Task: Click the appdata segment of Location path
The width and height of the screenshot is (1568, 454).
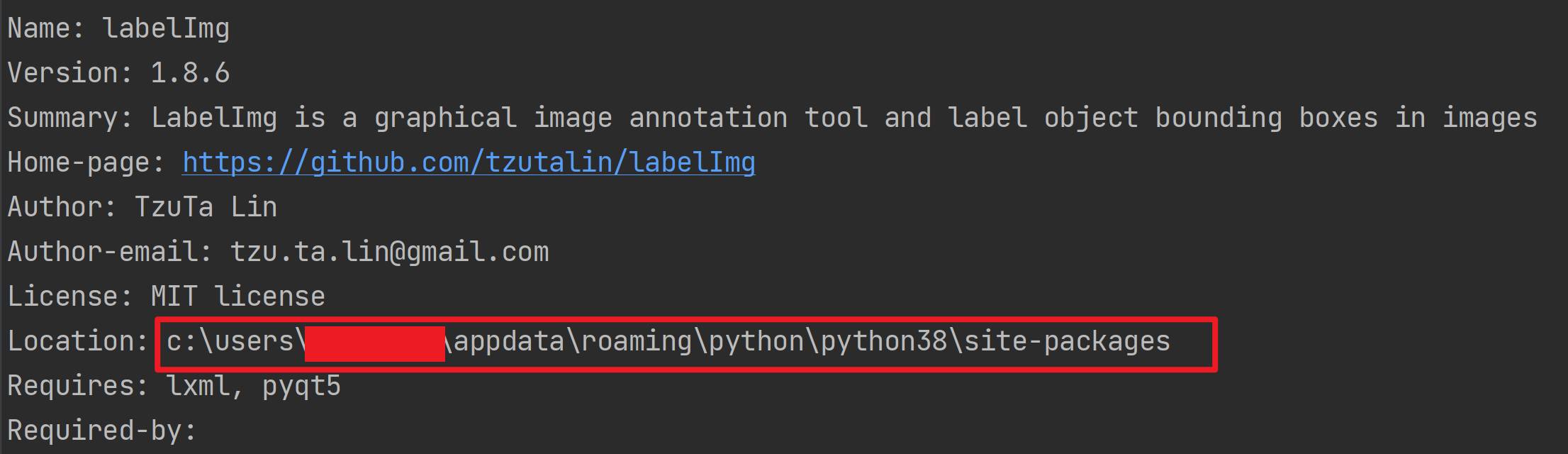Action: pos(509,341)
